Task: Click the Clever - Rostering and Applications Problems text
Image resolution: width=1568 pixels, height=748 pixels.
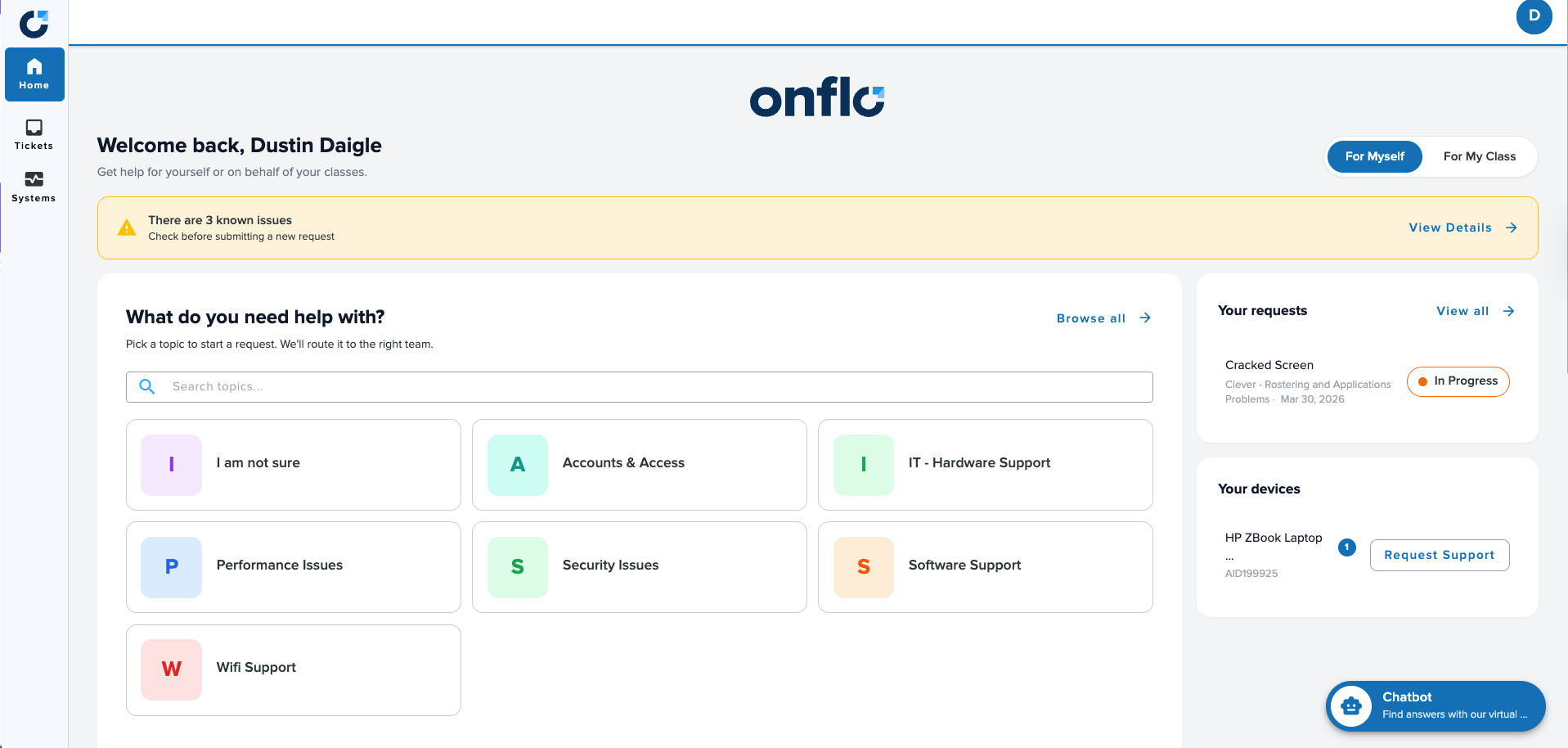Action: coord(1308,392)
